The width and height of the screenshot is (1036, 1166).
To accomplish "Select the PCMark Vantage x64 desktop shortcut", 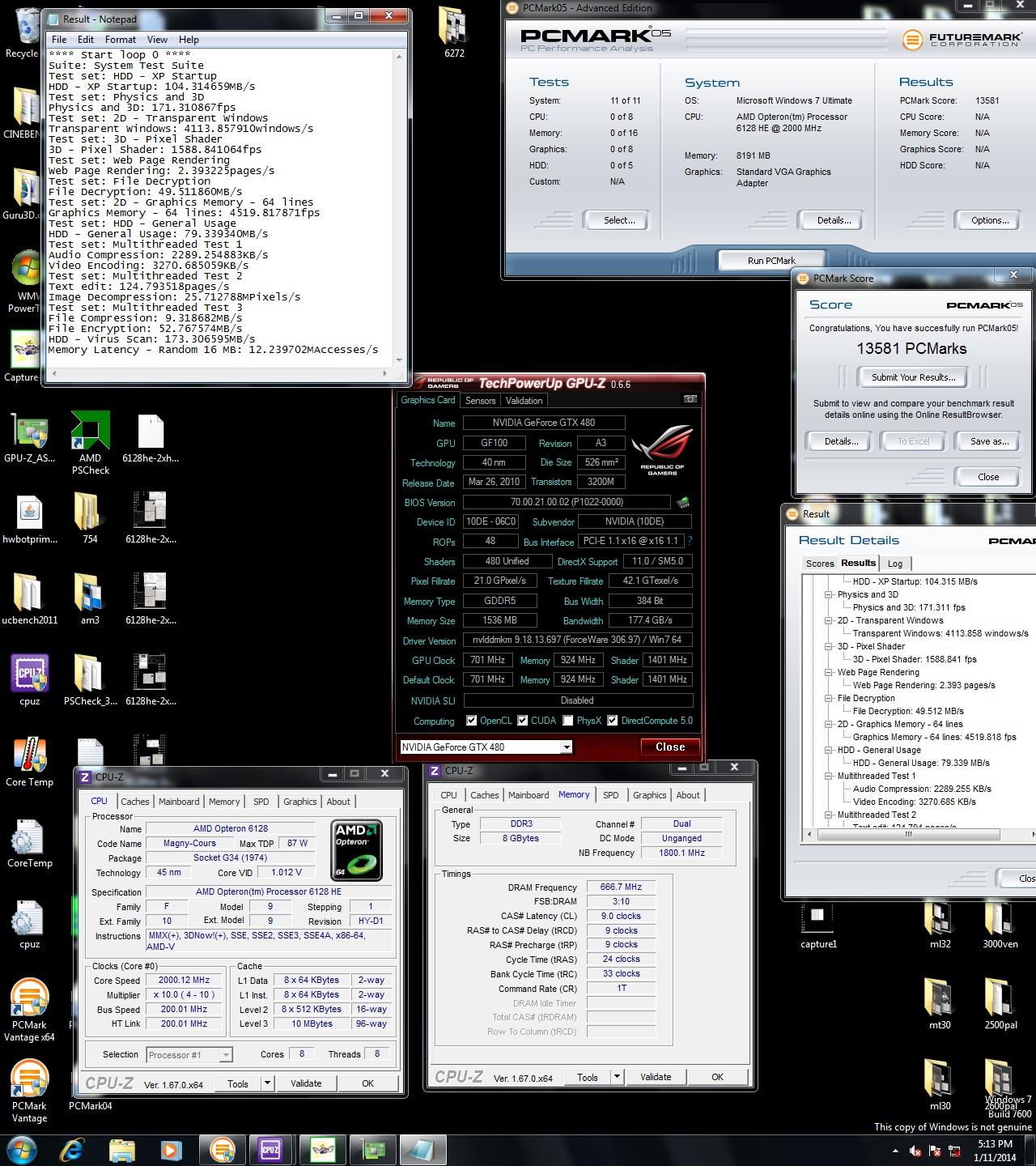I will pos(29,1010).
